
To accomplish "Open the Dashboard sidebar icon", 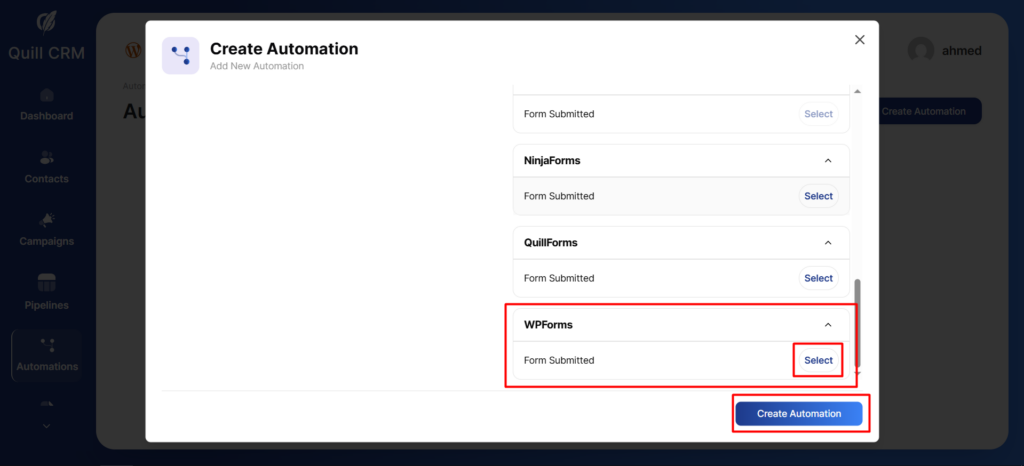I will [x=46, y=96].
